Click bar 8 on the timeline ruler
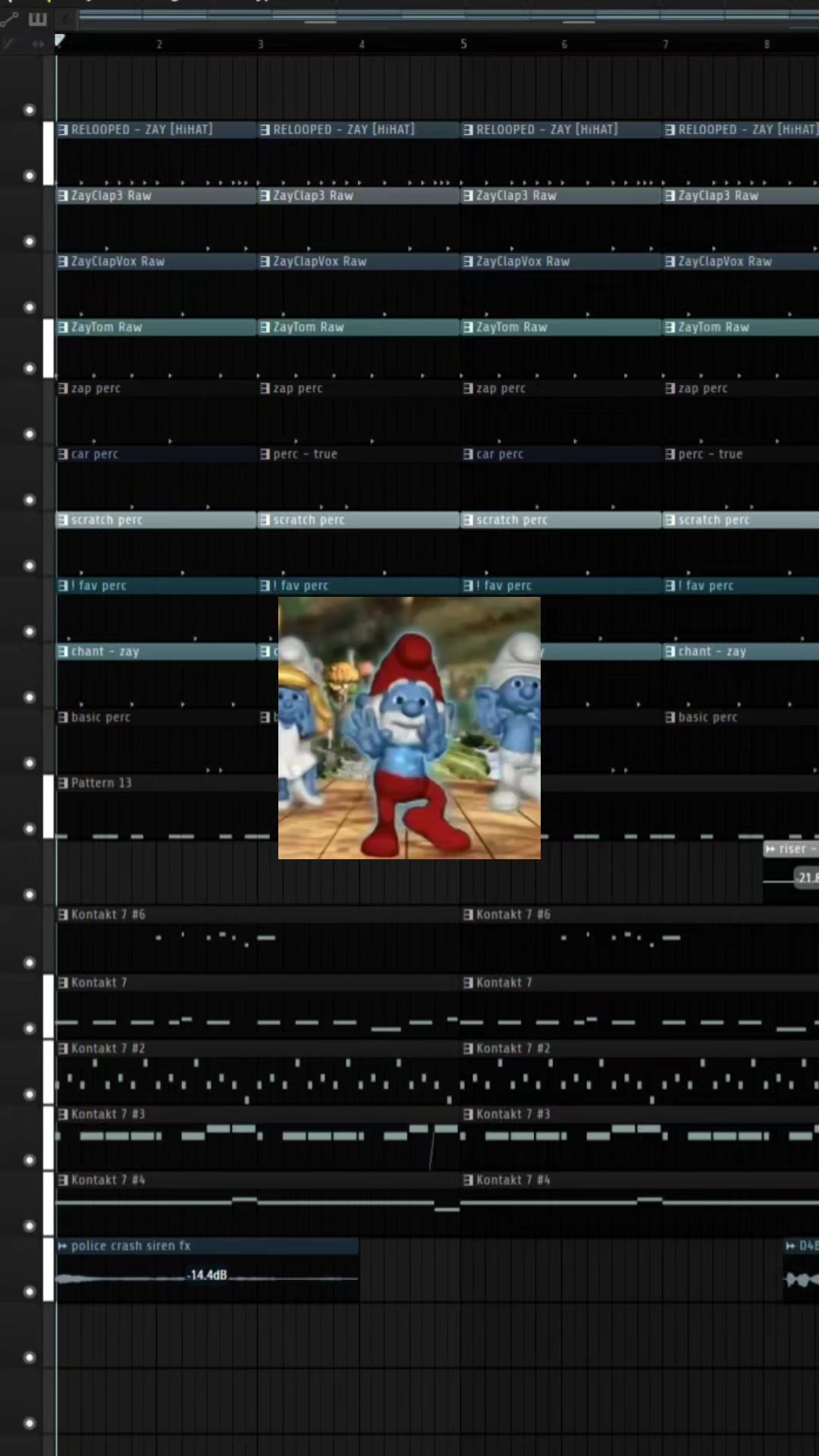Viewport: 819px width, 1456px height. click(x=767, y=44)
